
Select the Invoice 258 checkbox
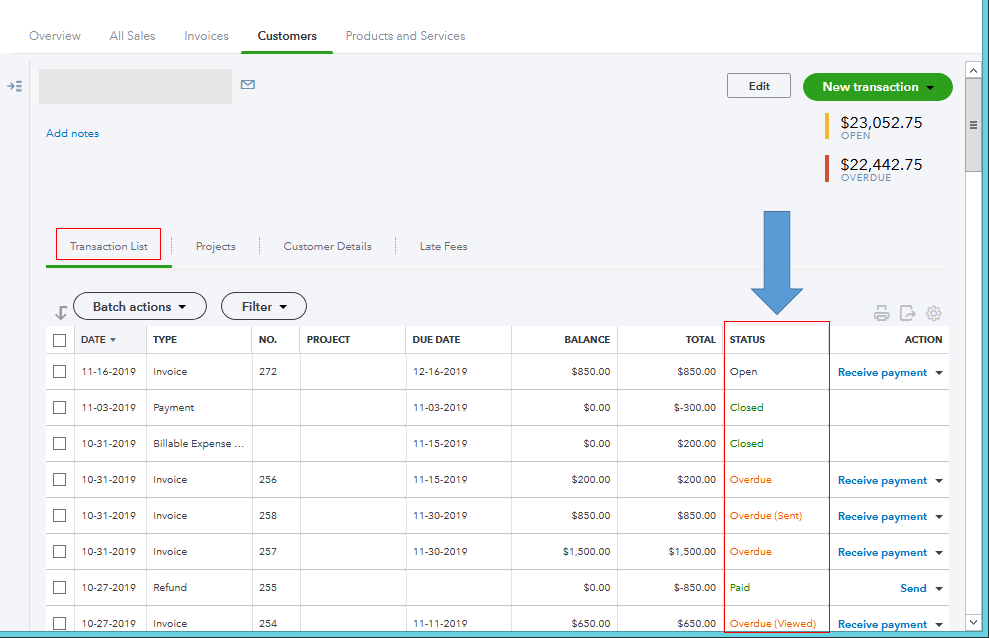[x=60, y=515]
